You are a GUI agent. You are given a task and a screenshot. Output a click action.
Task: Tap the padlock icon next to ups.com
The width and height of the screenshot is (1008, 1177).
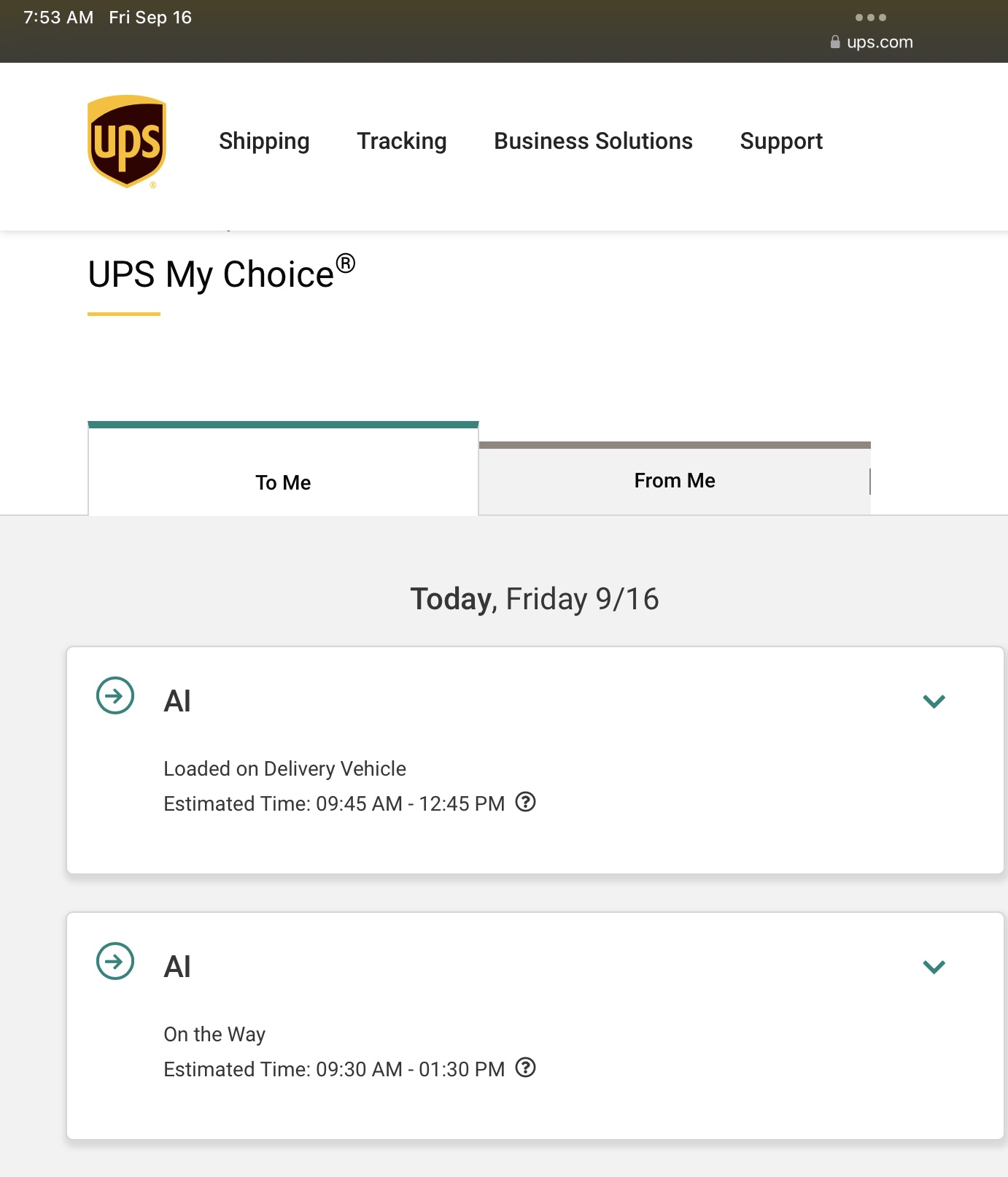pos(835,42)
